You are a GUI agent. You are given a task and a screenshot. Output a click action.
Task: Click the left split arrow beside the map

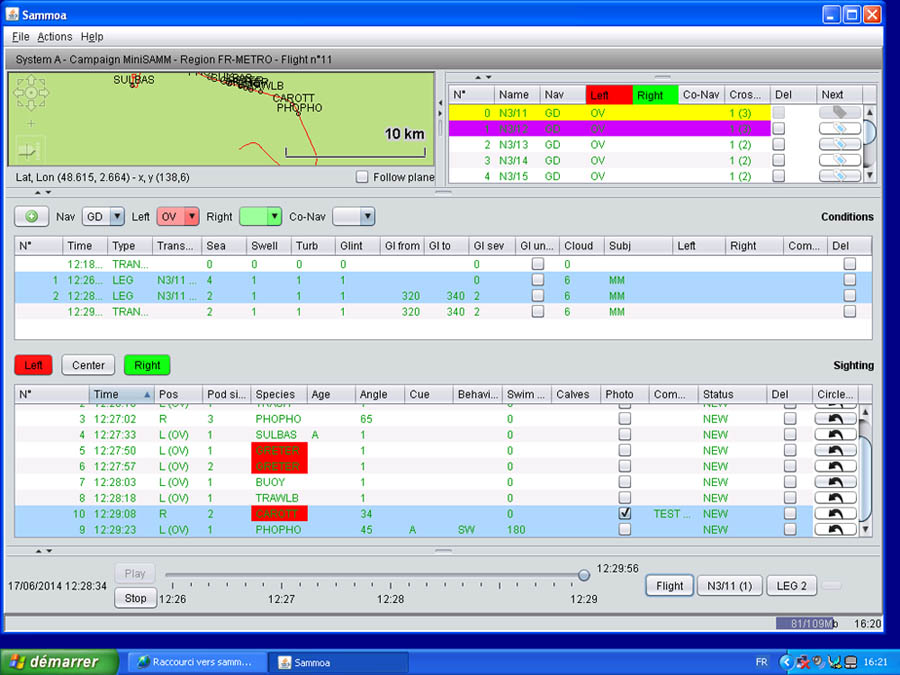click(440, 103)
